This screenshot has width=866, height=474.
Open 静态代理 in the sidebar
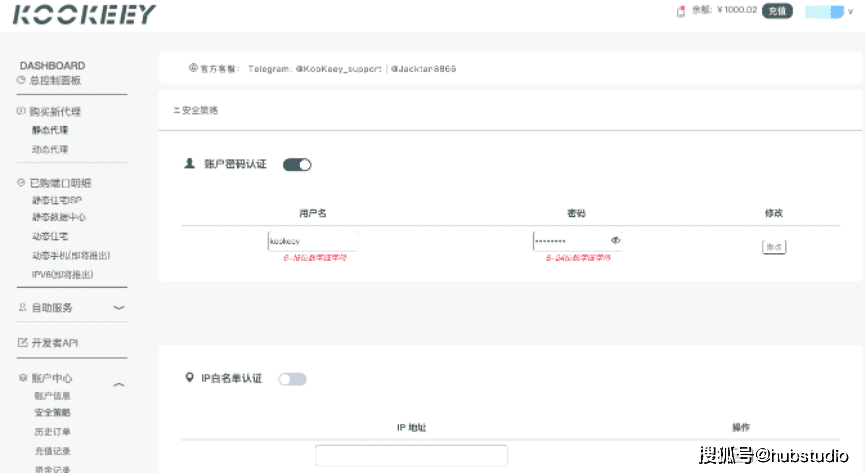[x=50, y=130]
